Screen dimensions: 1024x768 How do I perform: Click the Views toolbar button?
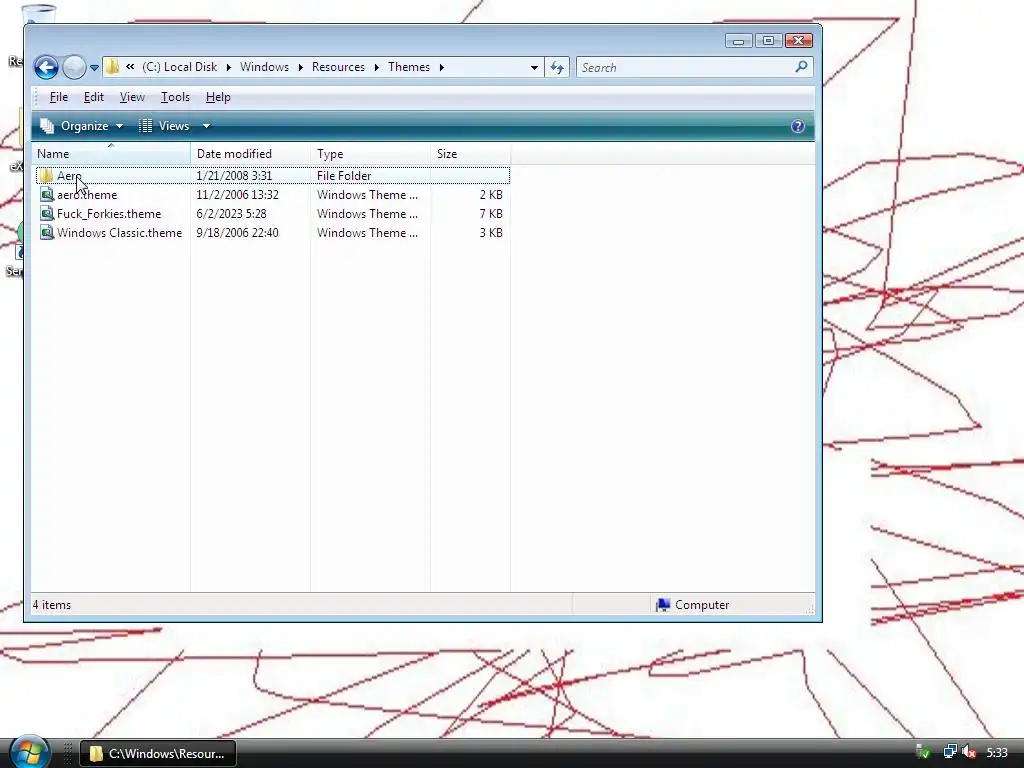pos(165,126)
